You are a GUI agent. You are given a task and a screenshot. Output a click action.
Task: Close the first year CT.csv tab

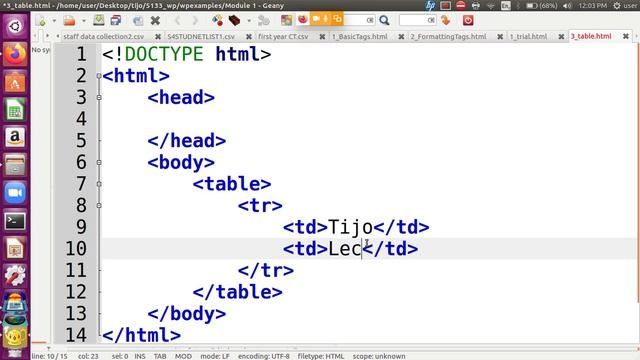(x=322, y=37)
